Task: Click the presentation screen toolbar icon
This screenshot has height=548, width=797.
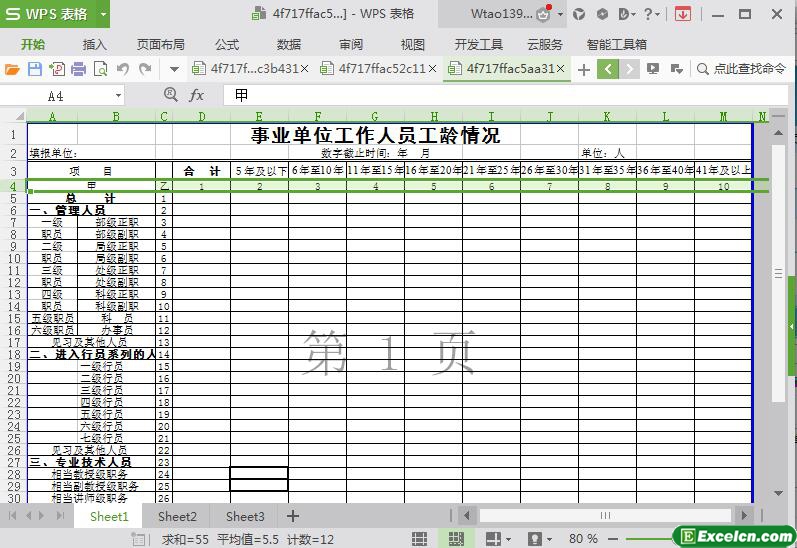Action: point(653,69)
